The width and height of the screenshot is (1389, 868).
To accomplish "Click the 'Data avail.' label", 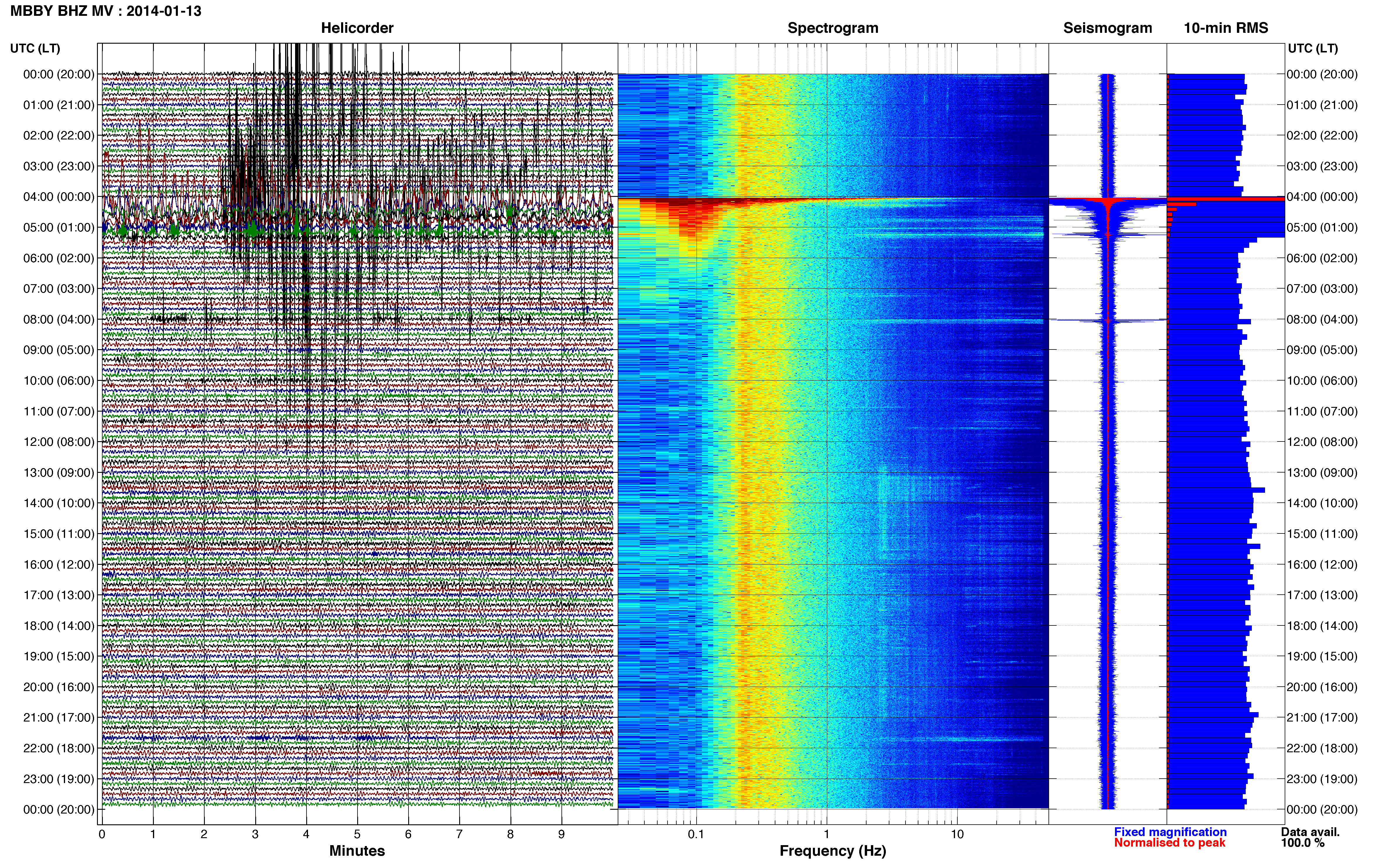I will [x=1310, y=832].
